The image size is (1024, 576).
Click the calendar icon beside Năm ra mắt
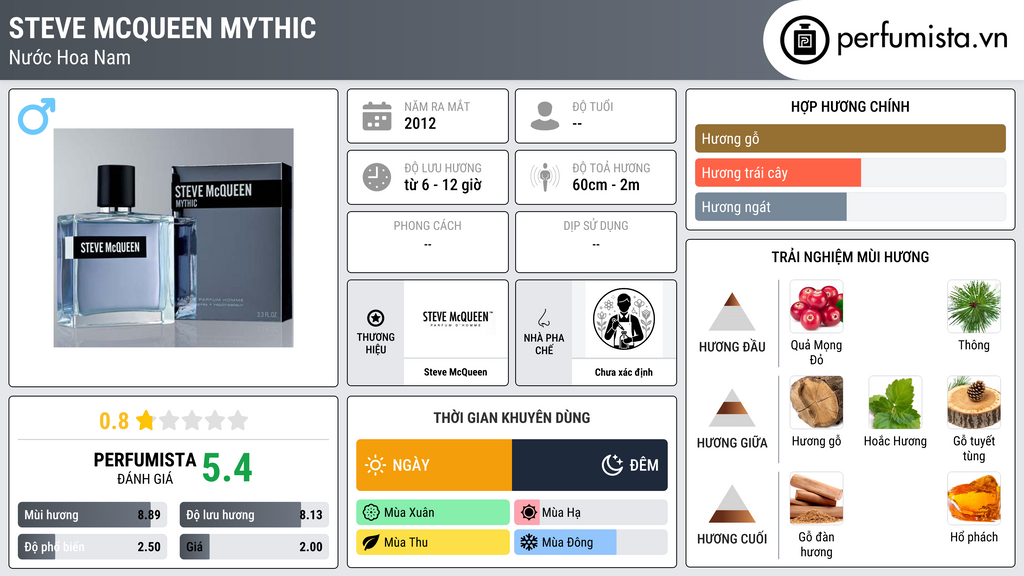click(x=377, y=116)
